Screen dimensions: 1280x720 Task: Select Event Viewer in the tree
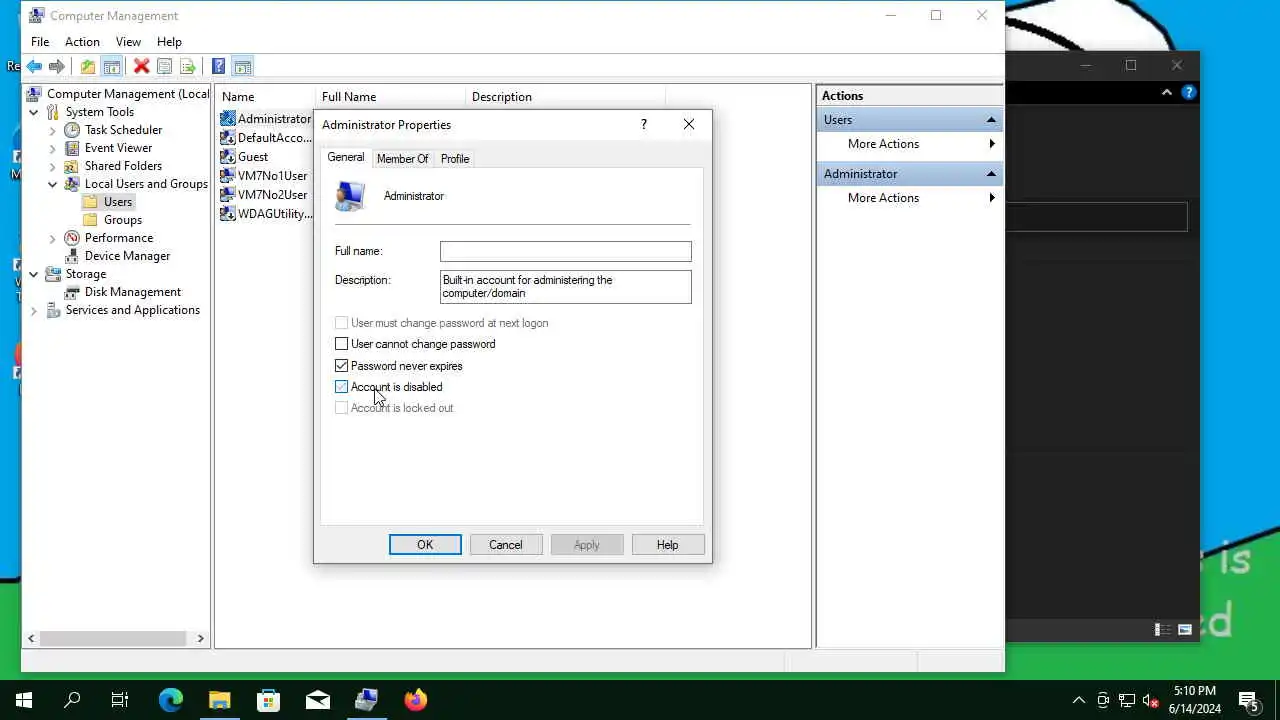[x=118, y=148]
